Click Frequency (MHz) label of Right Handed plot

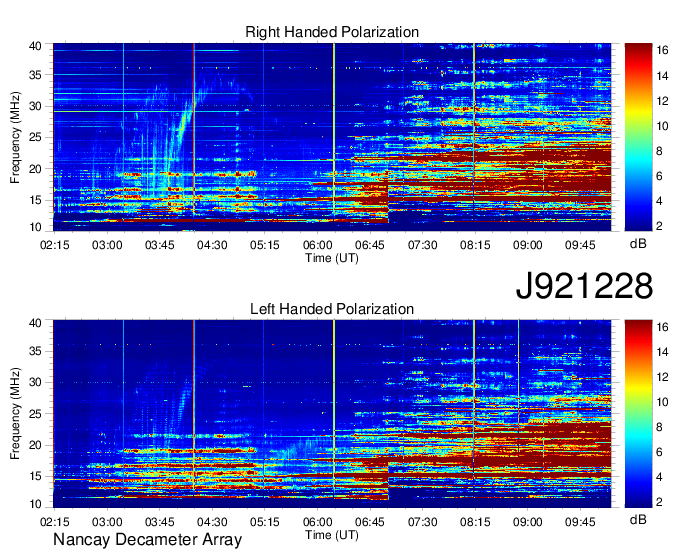coord(15,137)
